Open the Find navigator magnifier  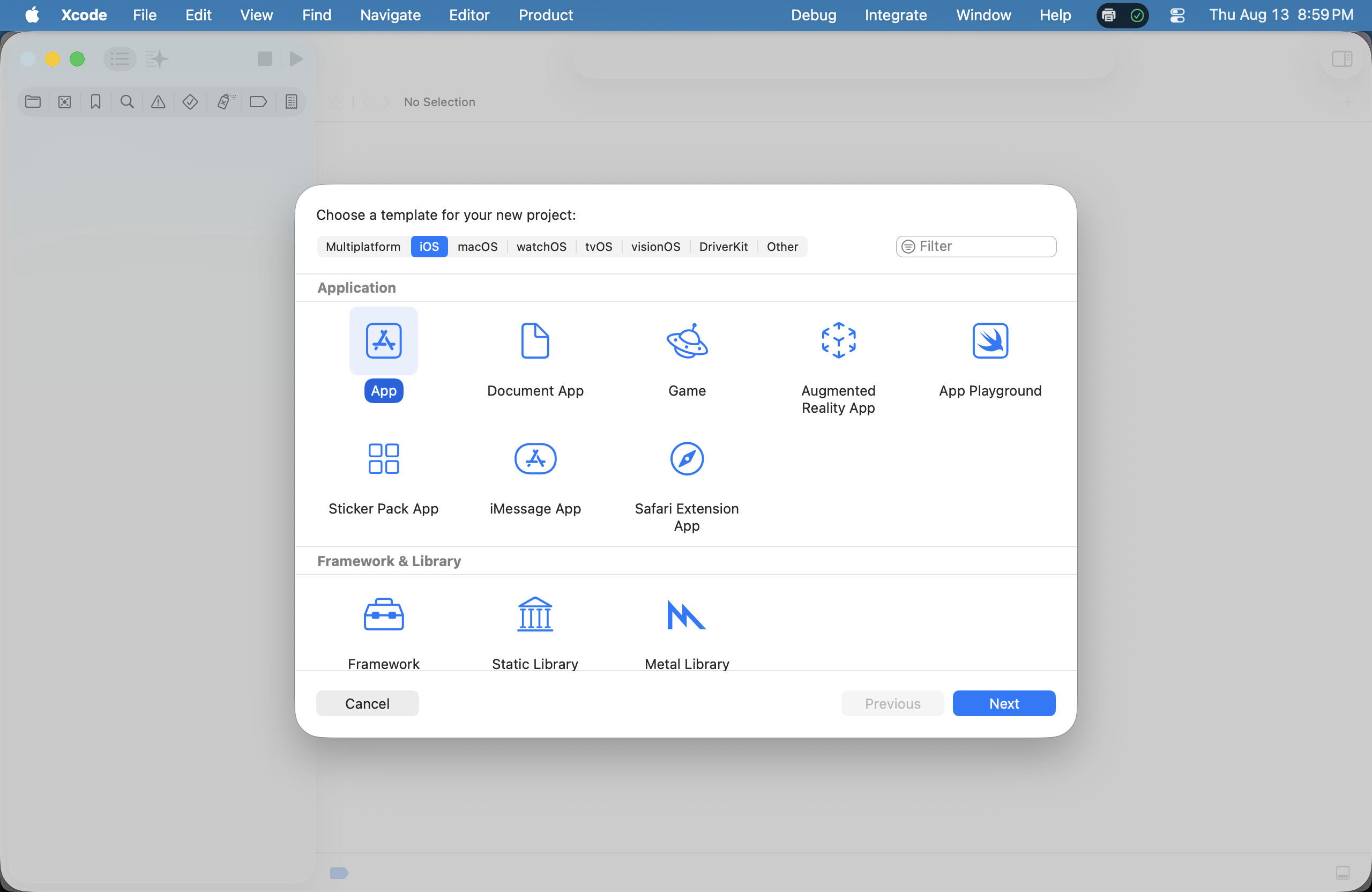point(127,102)
